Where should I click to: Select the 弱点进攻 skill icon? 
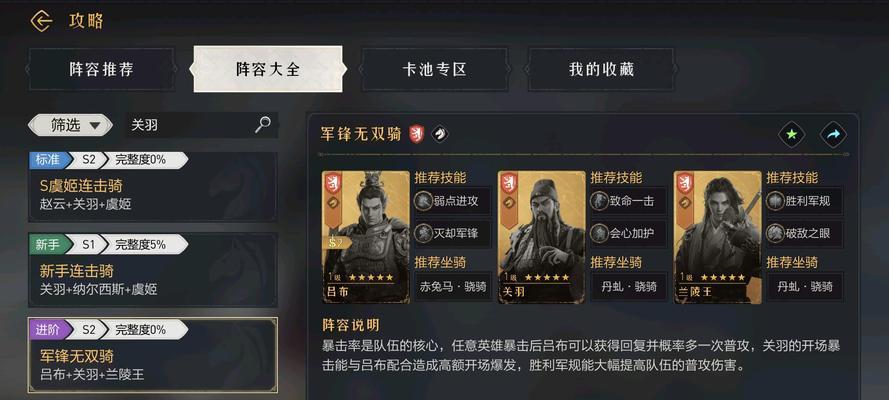pos(424,201)
